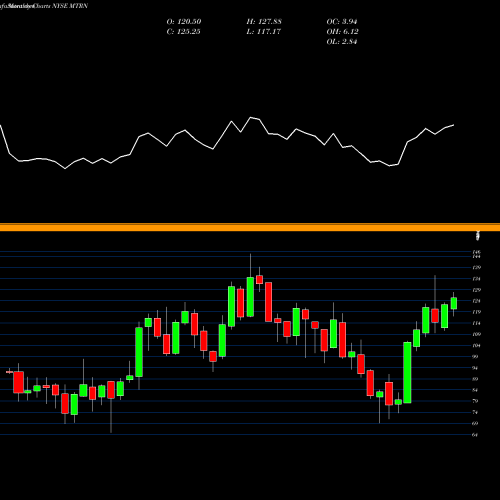Select the 84 price axis label
500x500 pixels.
click(x=476, y=390)
